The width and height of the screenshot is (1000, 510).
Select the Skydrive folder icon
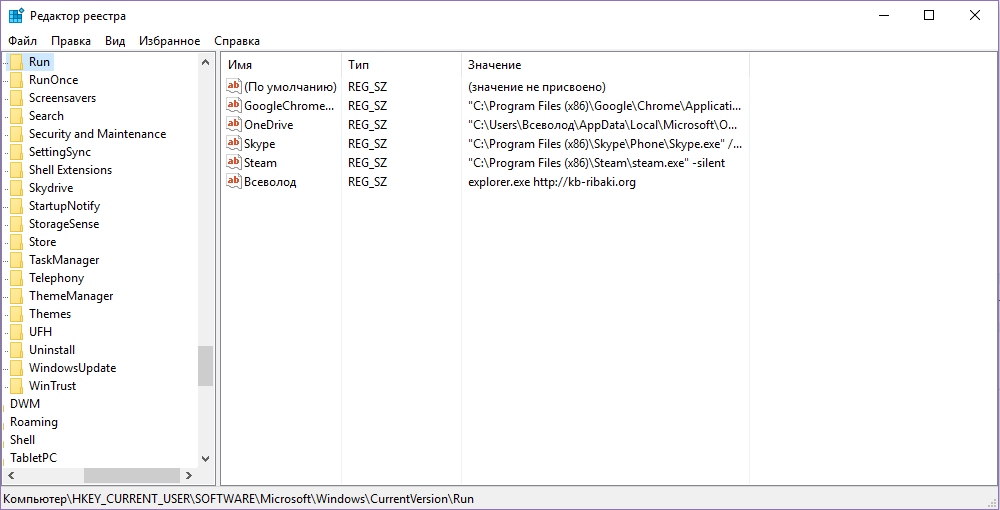tap(17, 188)
